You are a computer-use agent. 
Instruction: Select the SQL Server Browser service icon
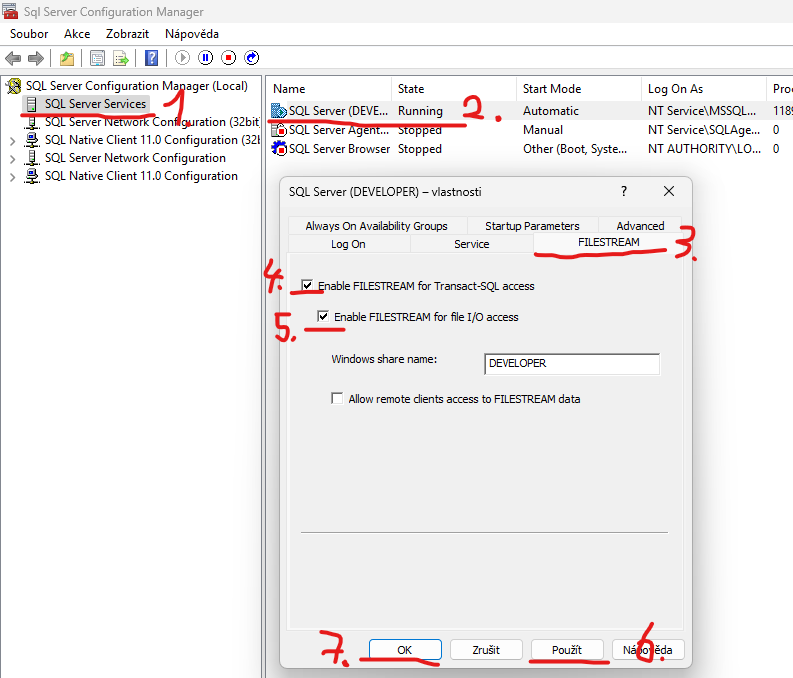click(279, 149)
